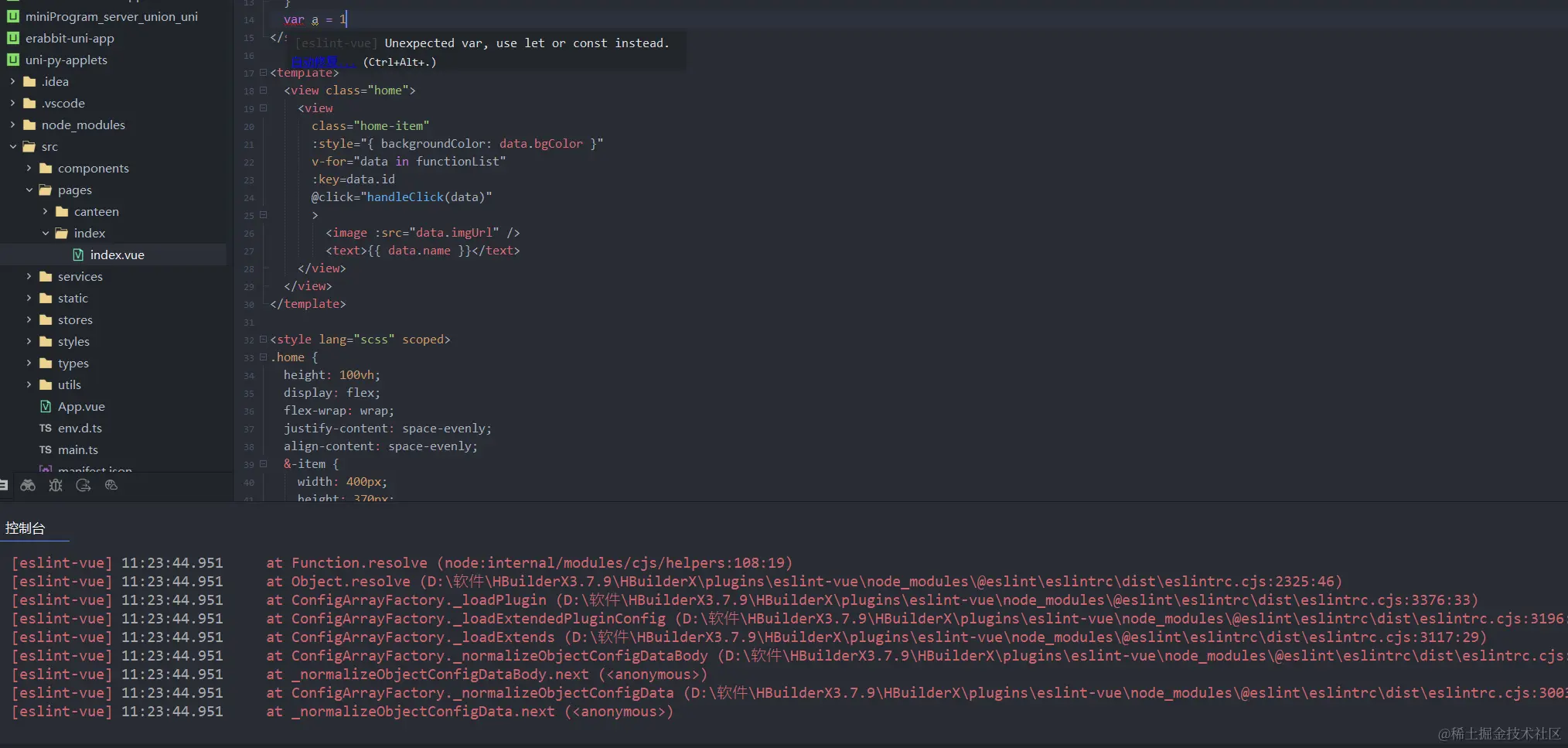Click the open folder icon of pages
The height and width of the screenshot is (748, 1568).
(46, 190)
